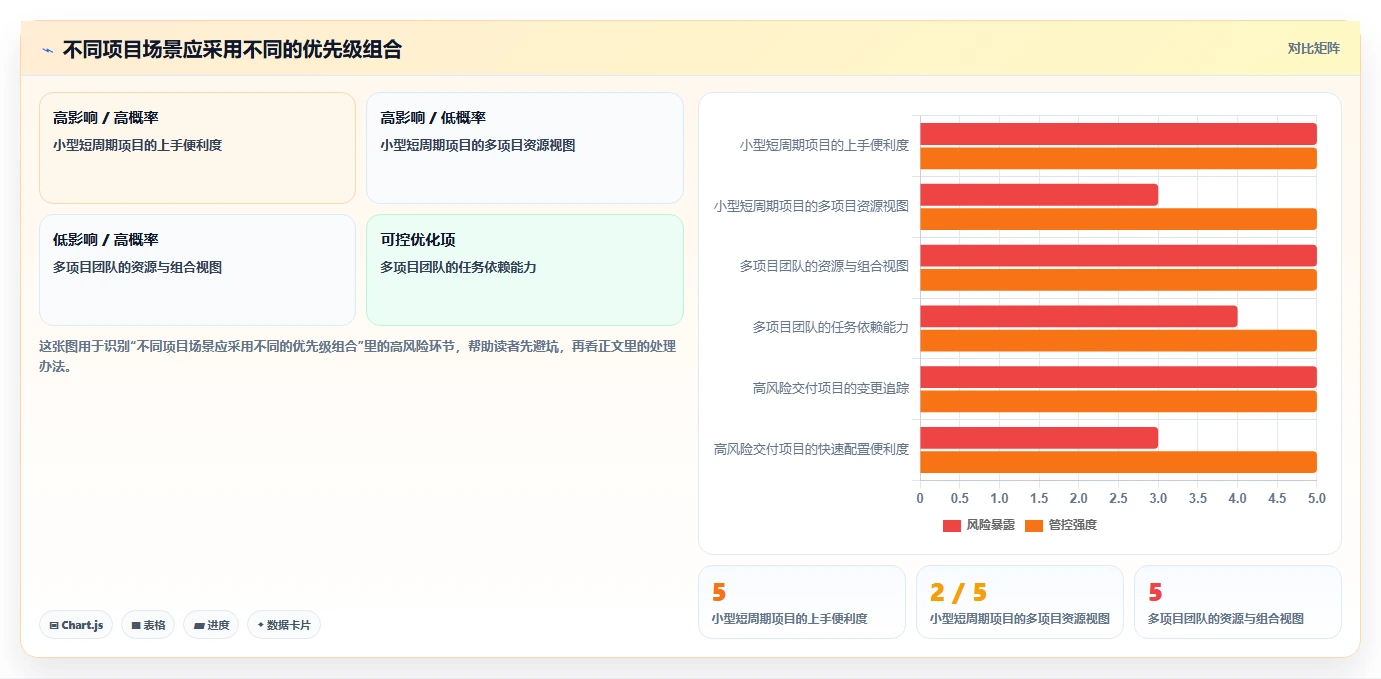The width and height of the screenshot is (1381, 679).
Task: Open the green 可控优化项 matrix card
Action: point(525,270)
